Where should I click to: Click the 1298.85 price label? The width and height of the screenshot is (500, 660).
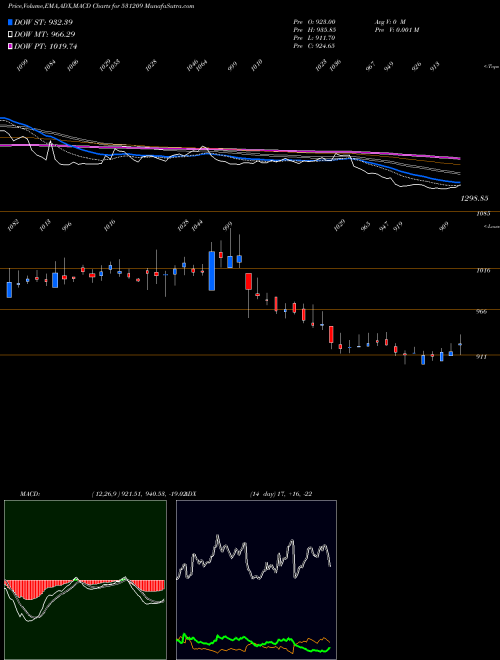[474, 198]
